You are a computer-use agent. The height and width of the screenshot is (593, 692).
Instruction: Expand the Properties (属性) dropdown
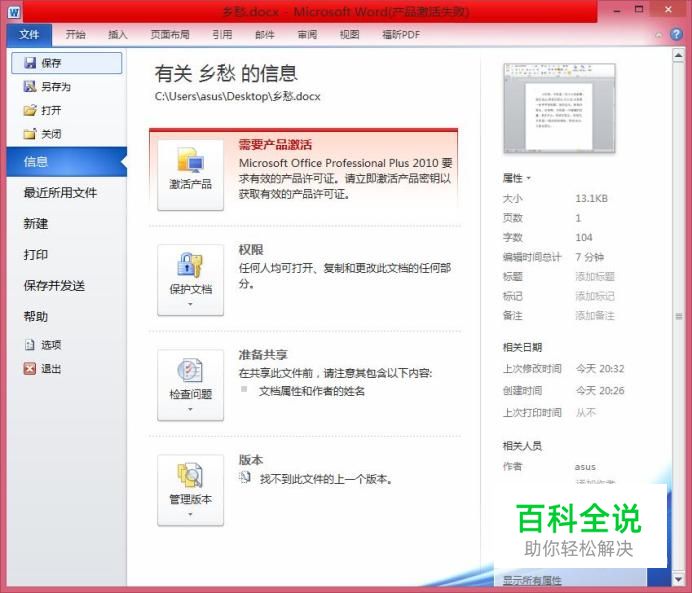point(516,178)
